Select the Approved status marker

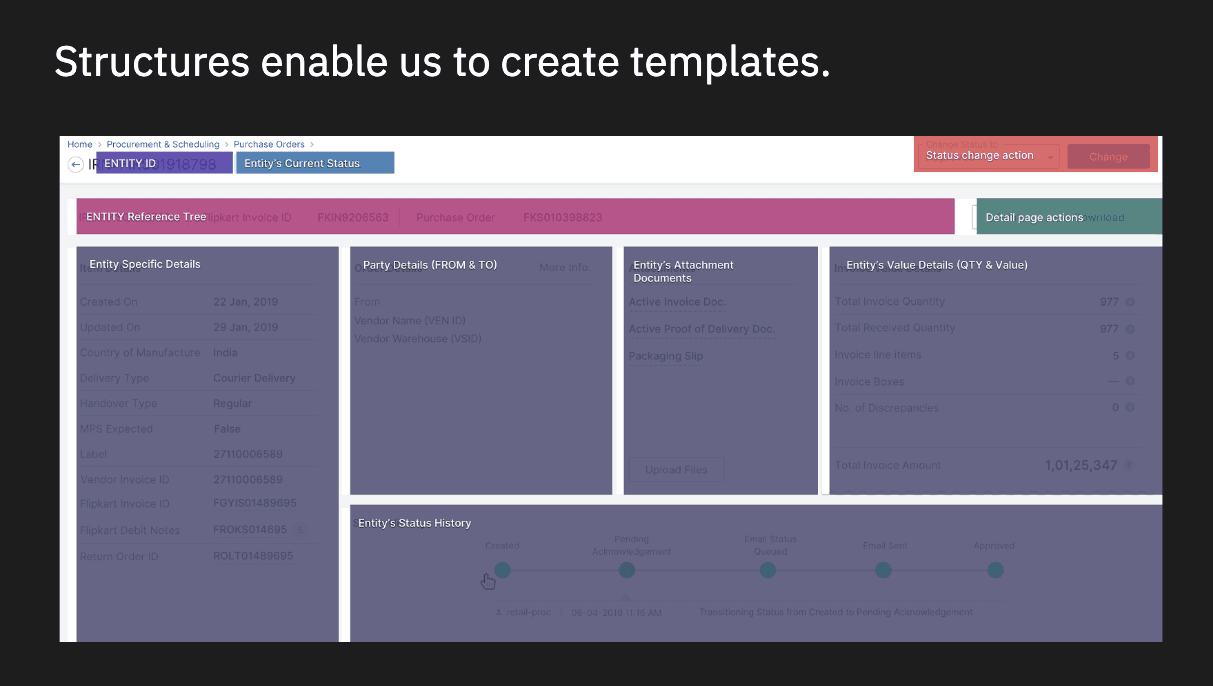click(x=995, y=570)
